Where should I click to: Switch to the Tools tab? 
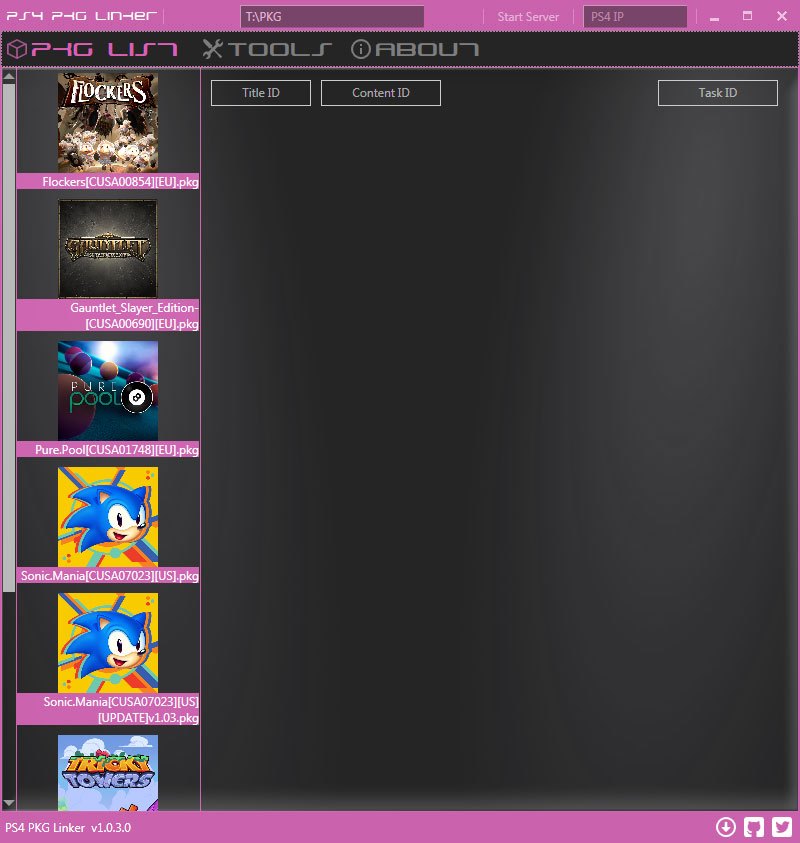click(x=266, y=49)
